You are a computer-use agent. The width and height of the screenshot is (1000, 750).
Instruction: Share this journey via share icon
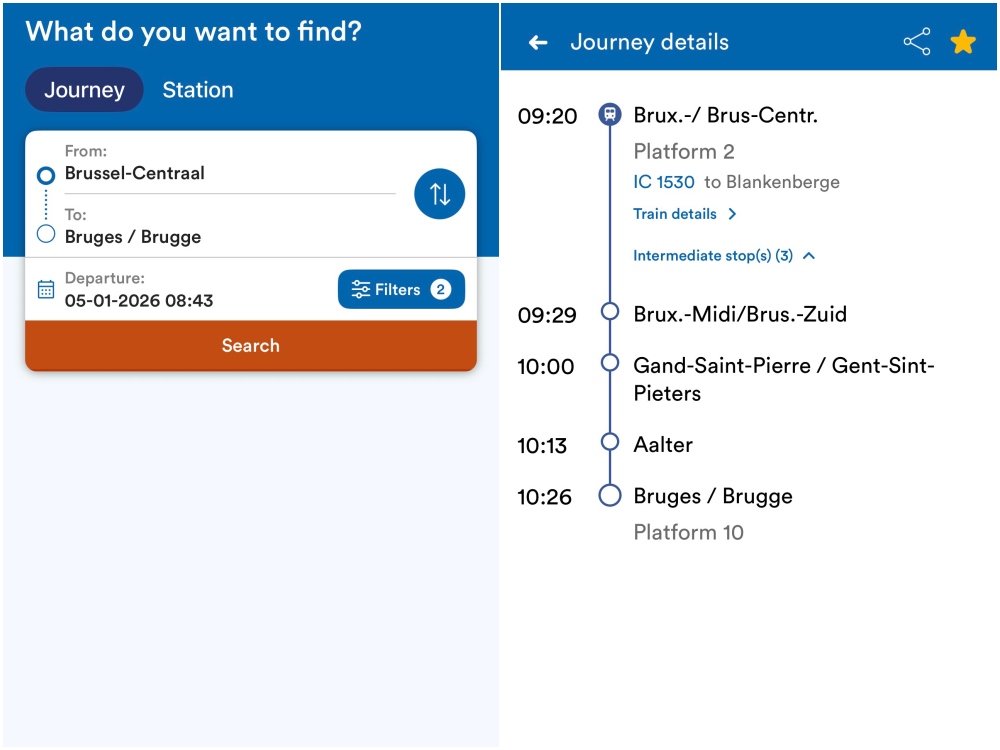916,42
